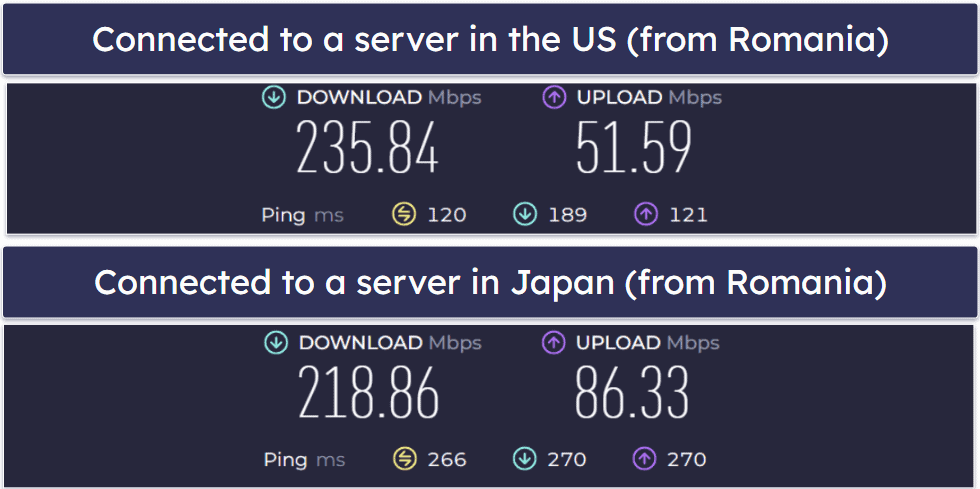The width and height of the screenshot is (980, 489).
Task: Click the 235.84 download speed value
Action: (367, 148)
